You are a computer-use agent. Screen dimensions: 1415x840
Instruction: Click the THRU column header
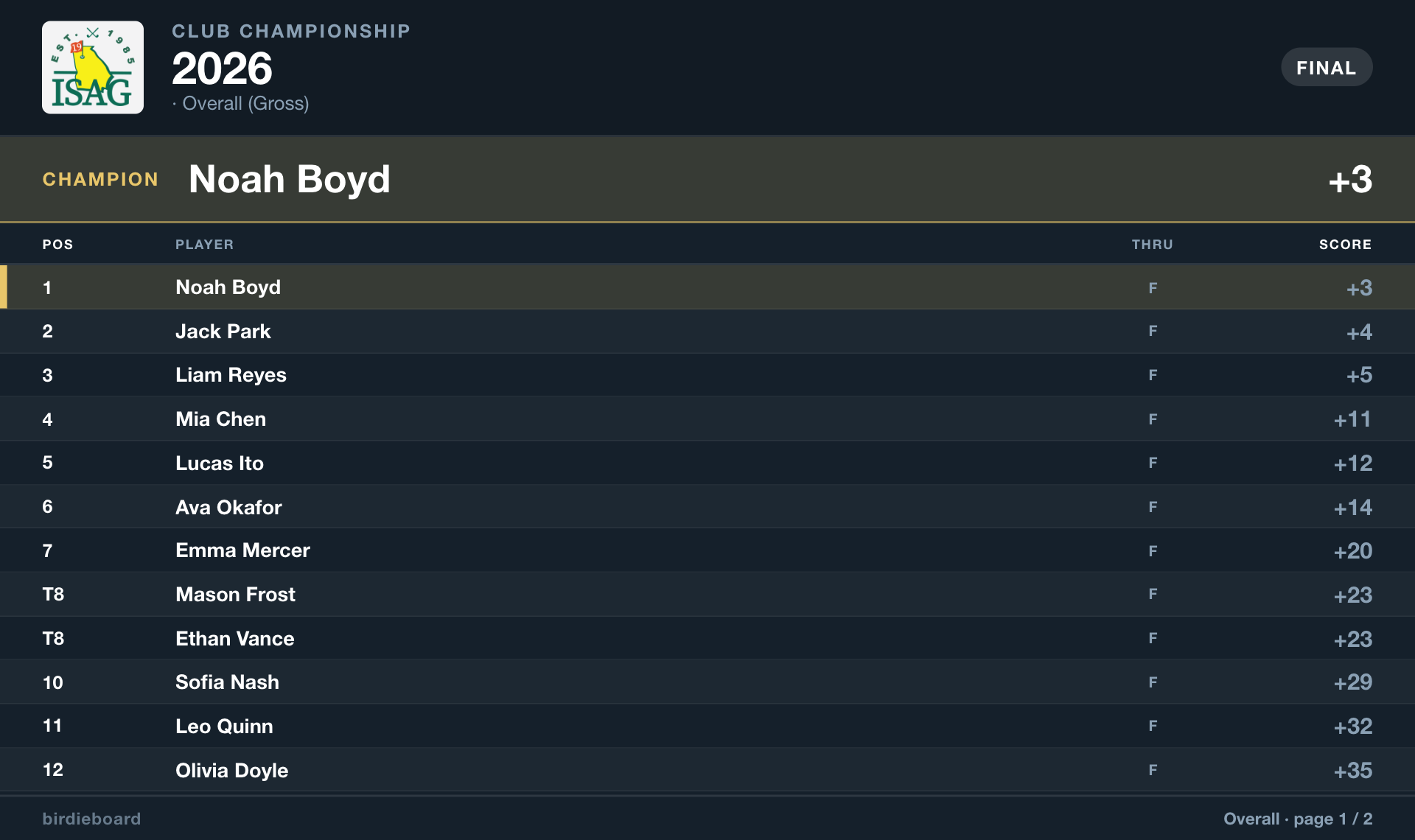point(1152,245)
